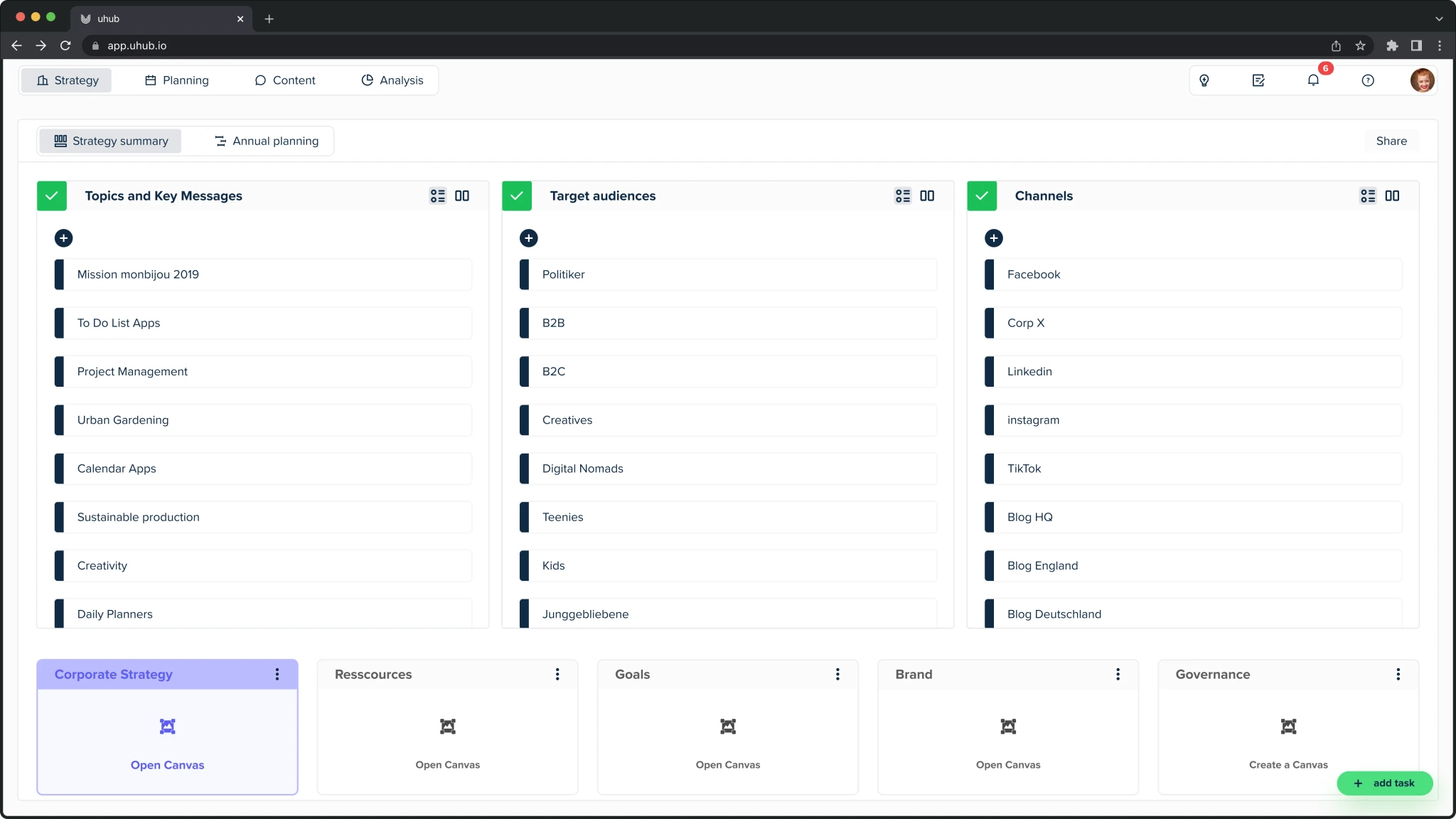Open the Goals card options menu
Viewport: 1456px width, 819px height.
point(837,674)
